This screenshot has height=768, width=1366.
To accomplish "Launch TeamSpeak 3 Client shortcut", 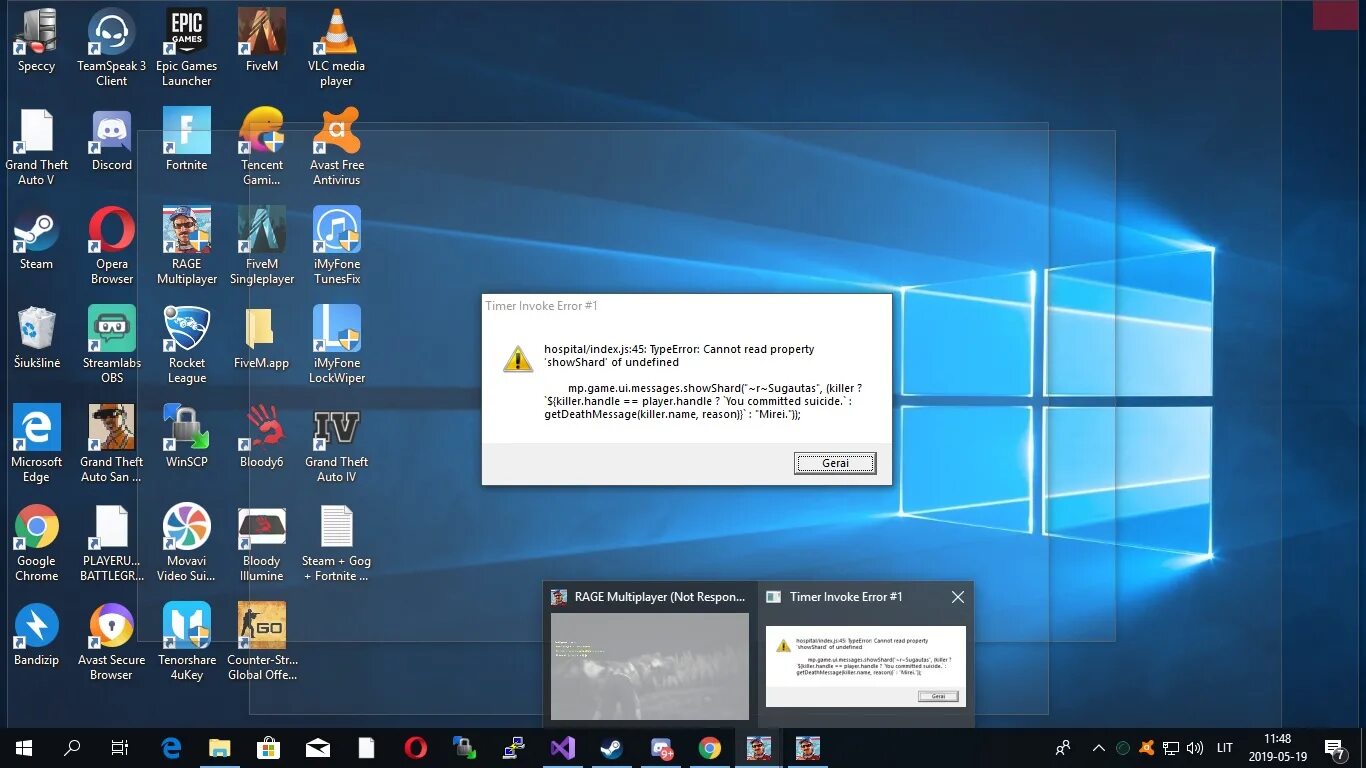I will pyautogui.click(x=112, y=47).
